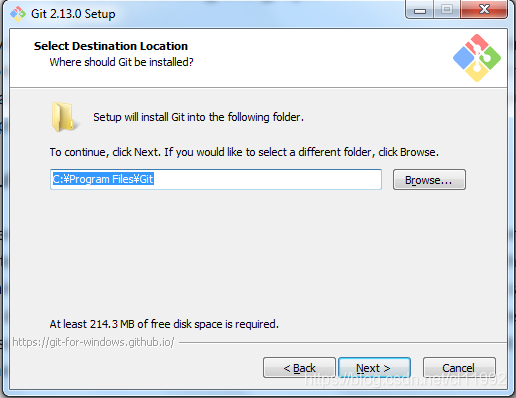Click the 214.3 MB disk space requirement text

(164, 324)
